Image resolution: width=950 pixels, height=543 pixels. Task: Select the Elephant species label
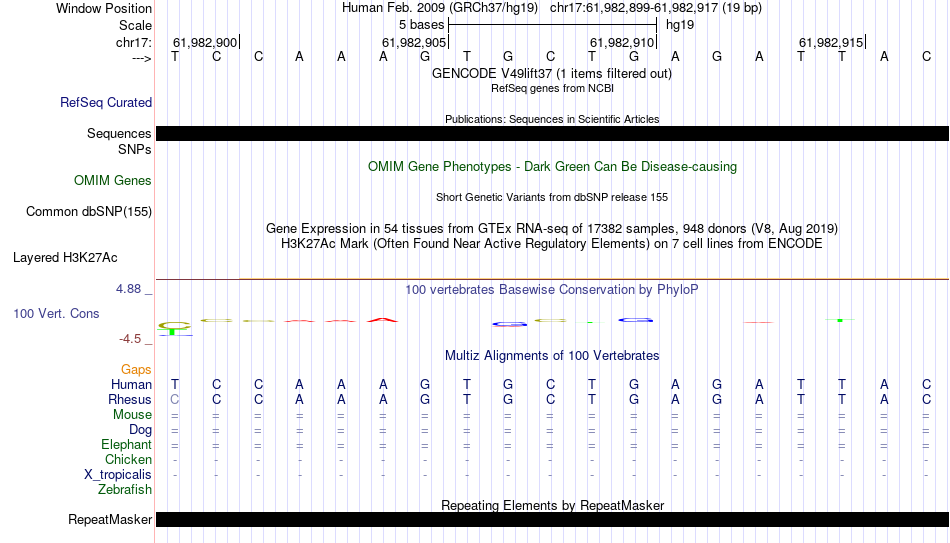(126, 445)
